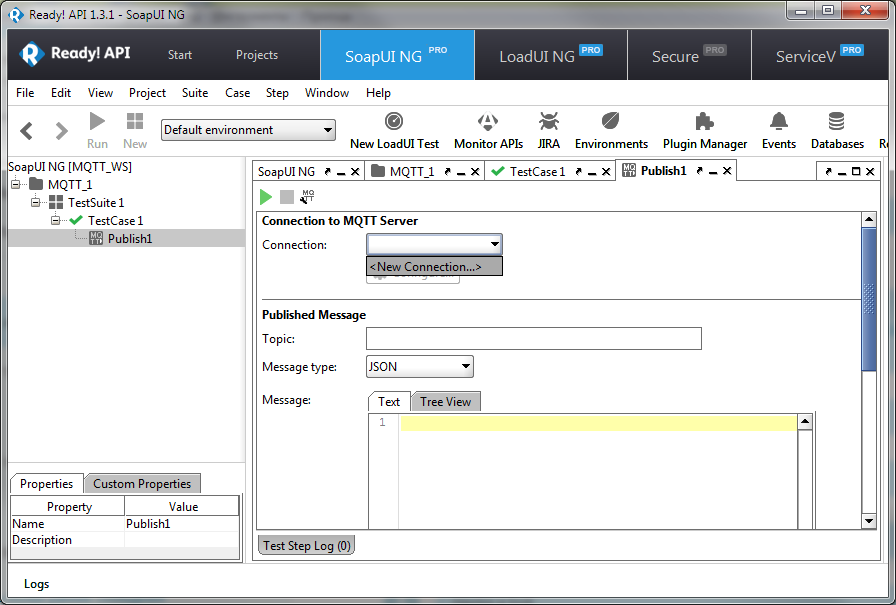896x605 pixels.
Task: Choose <New Connection...> from the list
Action: [x=434, y=266]
